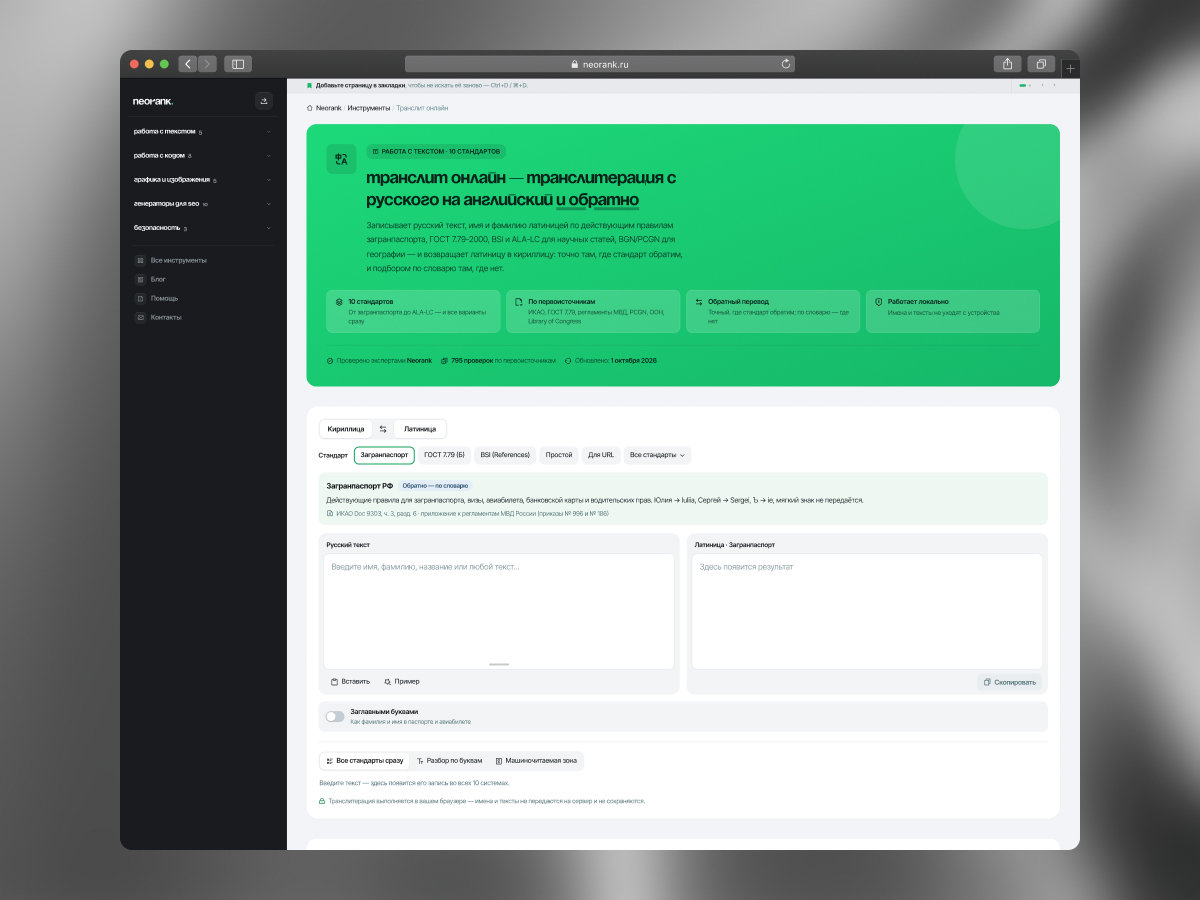Click the export icon beside neorank logo
1200x900 pixels.
pos(264,100)
